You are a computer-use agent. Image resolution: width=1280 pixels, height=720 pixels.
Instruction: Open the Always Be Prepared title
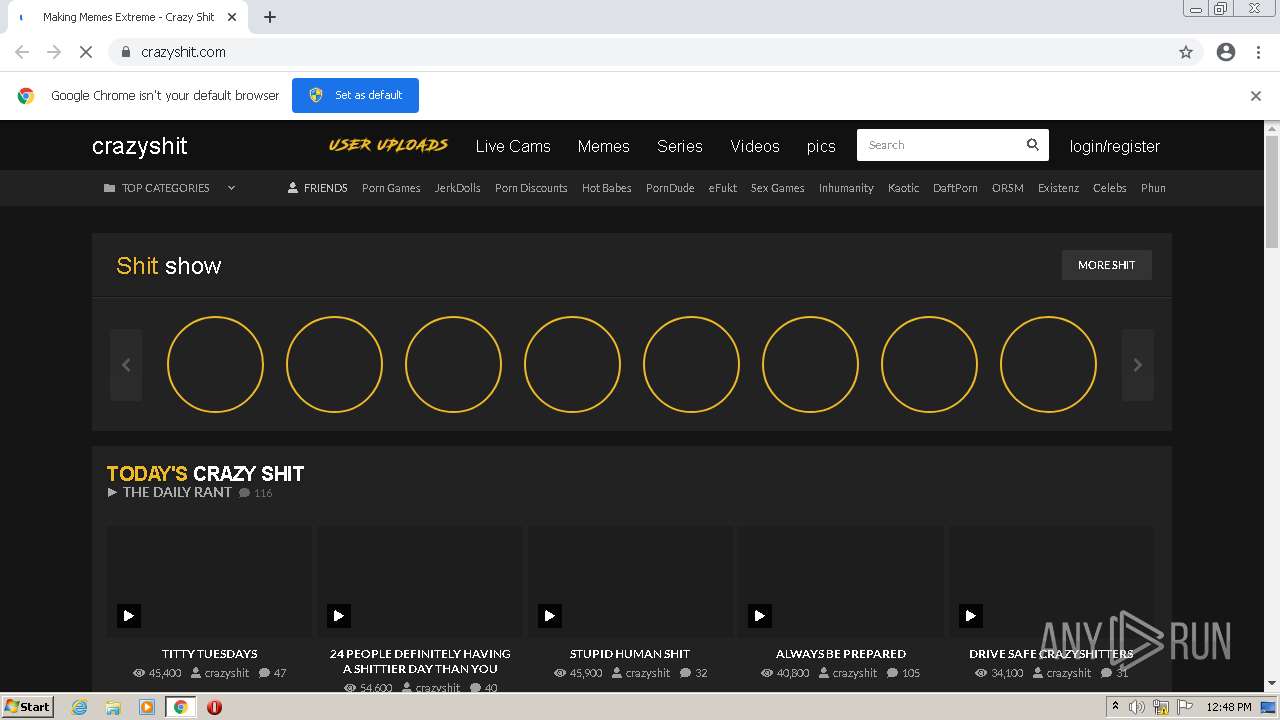click(841, 654)
